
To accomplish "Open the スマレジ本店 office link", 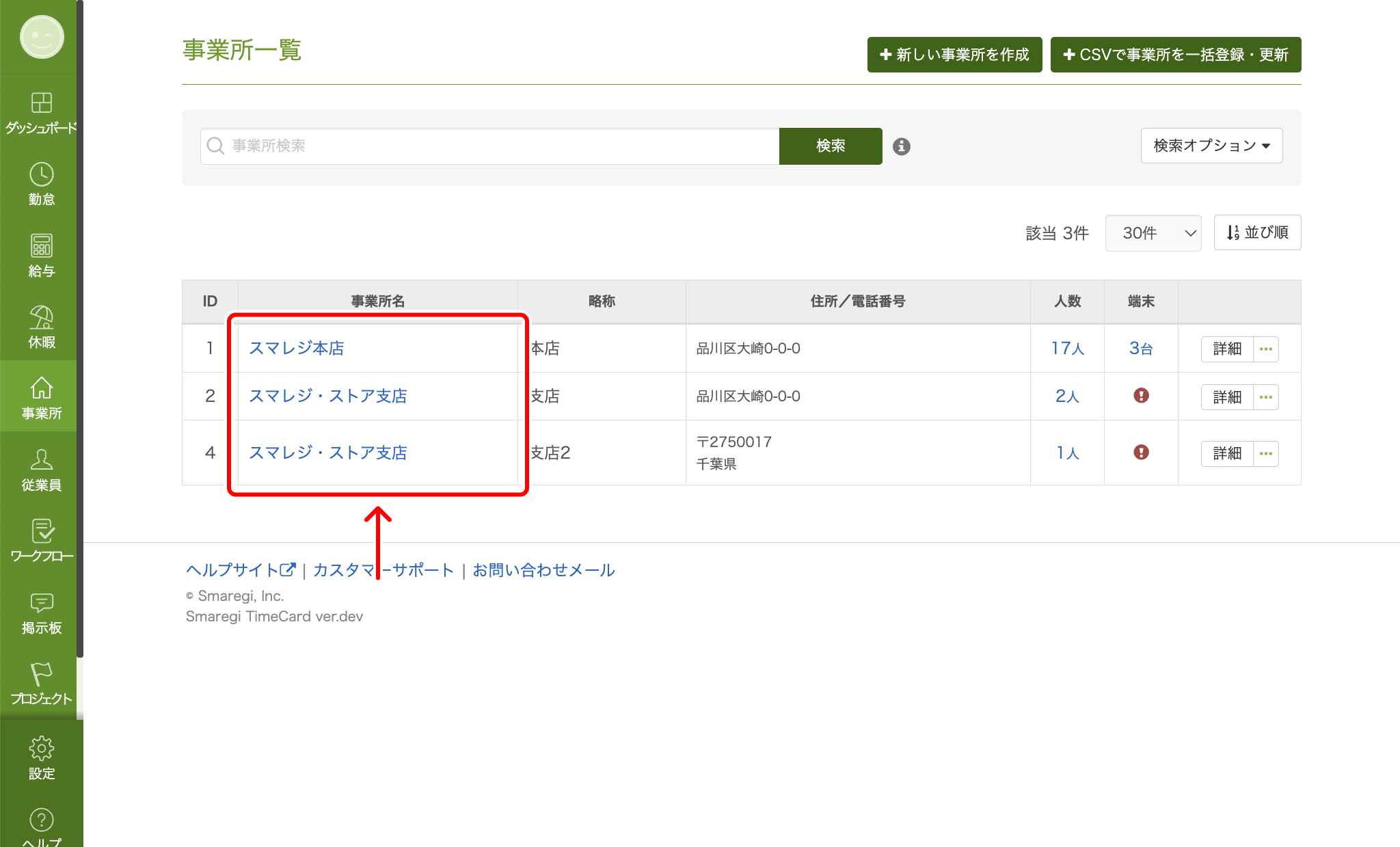I will click(x=296, y=348).
